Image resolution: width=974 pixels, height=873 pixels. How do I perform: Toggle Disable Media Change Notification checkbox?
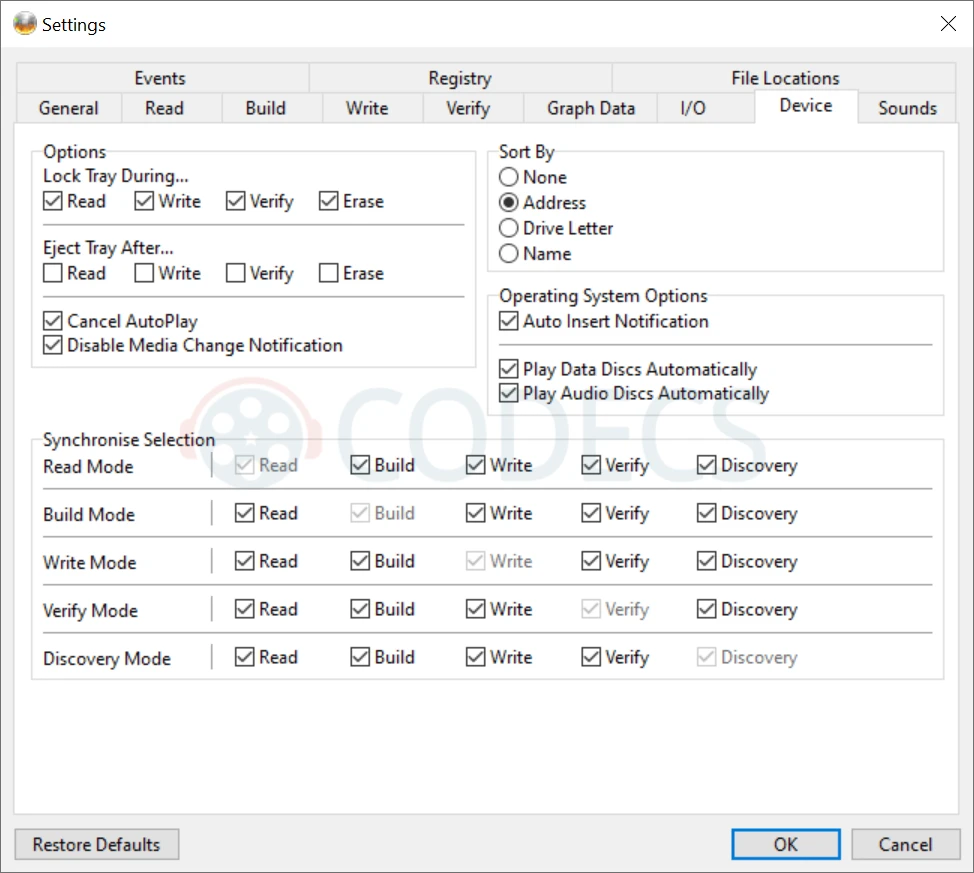click(x=54, y=346)
